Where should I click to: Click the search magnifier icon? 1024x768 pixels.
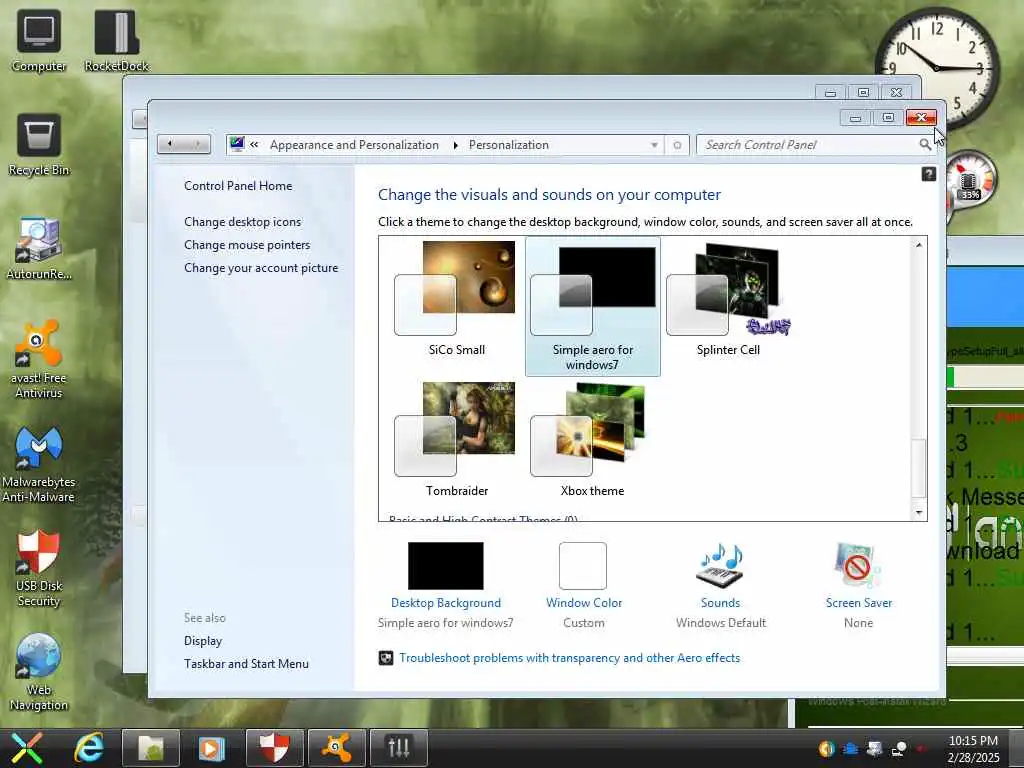925,145
